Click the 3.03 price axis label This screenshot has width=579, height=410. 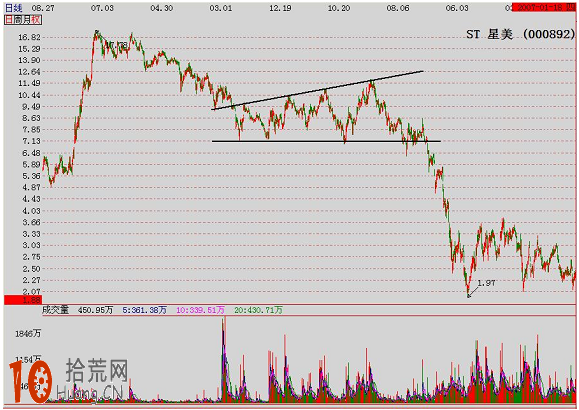31,245
